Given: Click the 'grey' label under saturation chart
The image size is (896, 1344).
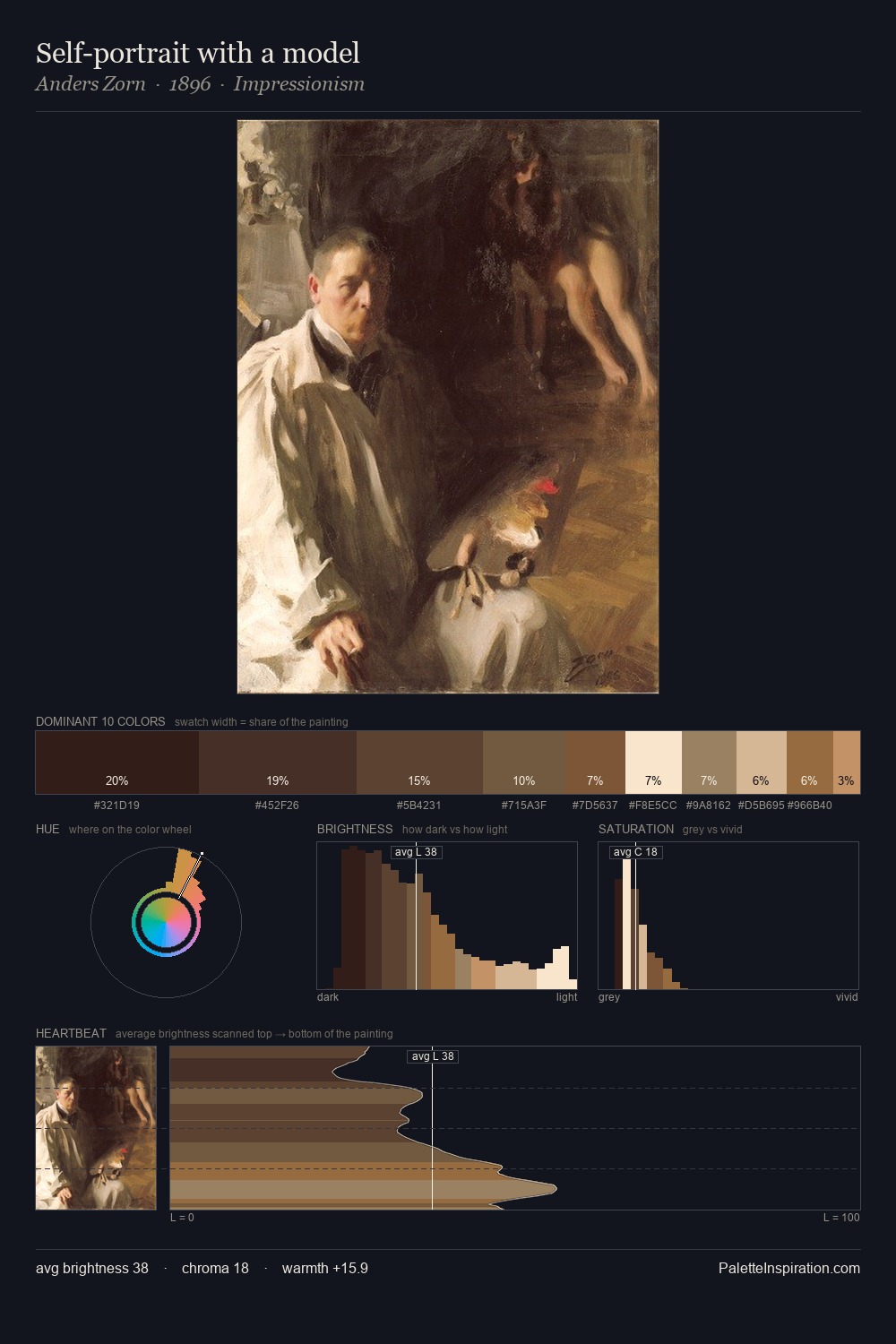Looking at the screenshot, I should click(x=609, y=997).
